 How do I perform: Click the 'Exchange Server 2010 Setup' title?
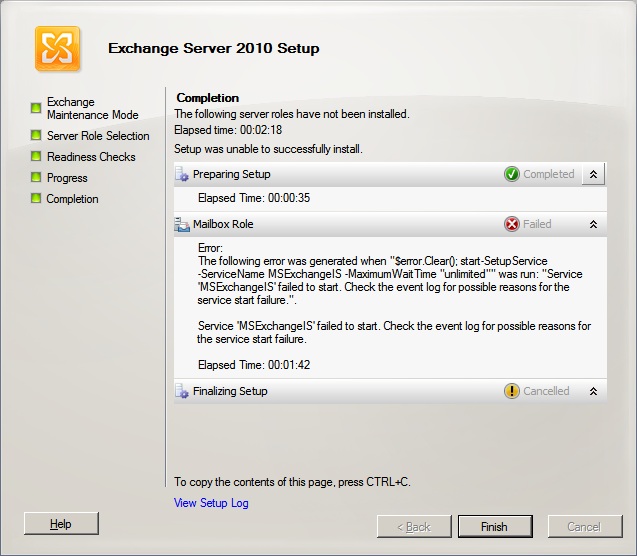(214, 48)
